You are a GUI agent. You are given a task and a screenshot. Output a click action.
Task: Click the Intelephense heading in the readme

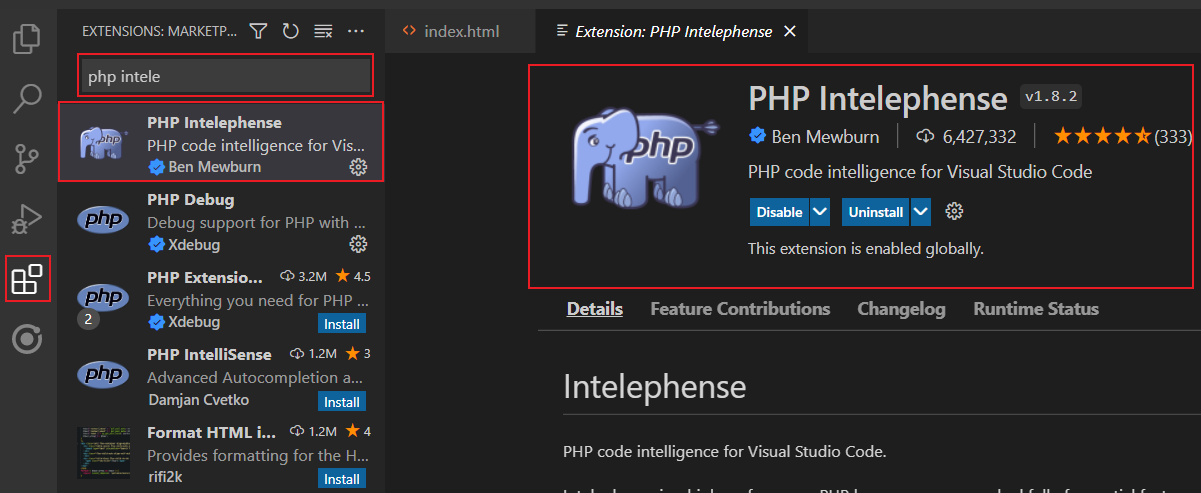[655, 386]
